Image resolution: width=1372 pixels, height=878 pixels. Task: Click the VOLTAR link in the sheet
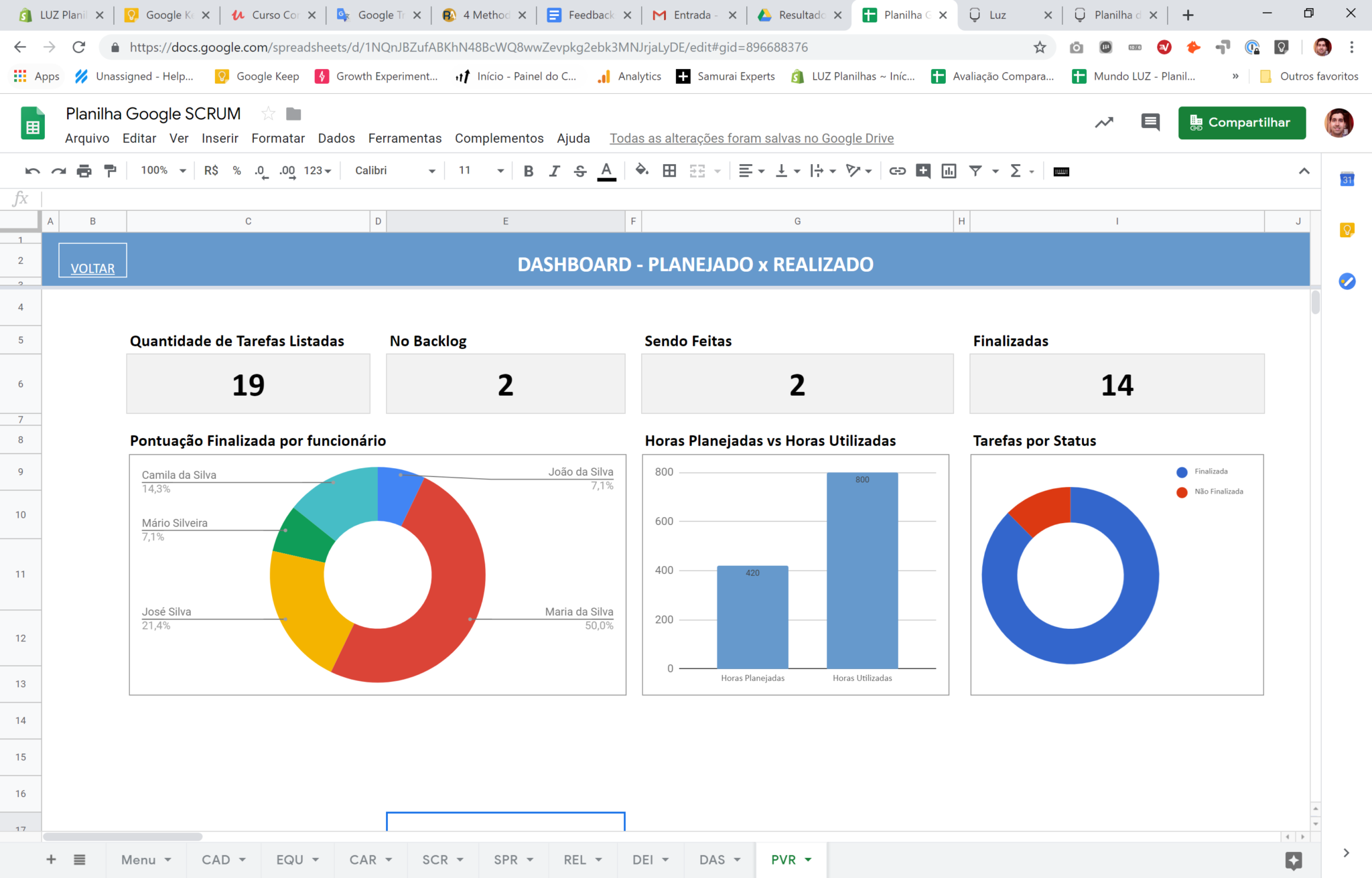pyautogui.click(x=92, y=267)
